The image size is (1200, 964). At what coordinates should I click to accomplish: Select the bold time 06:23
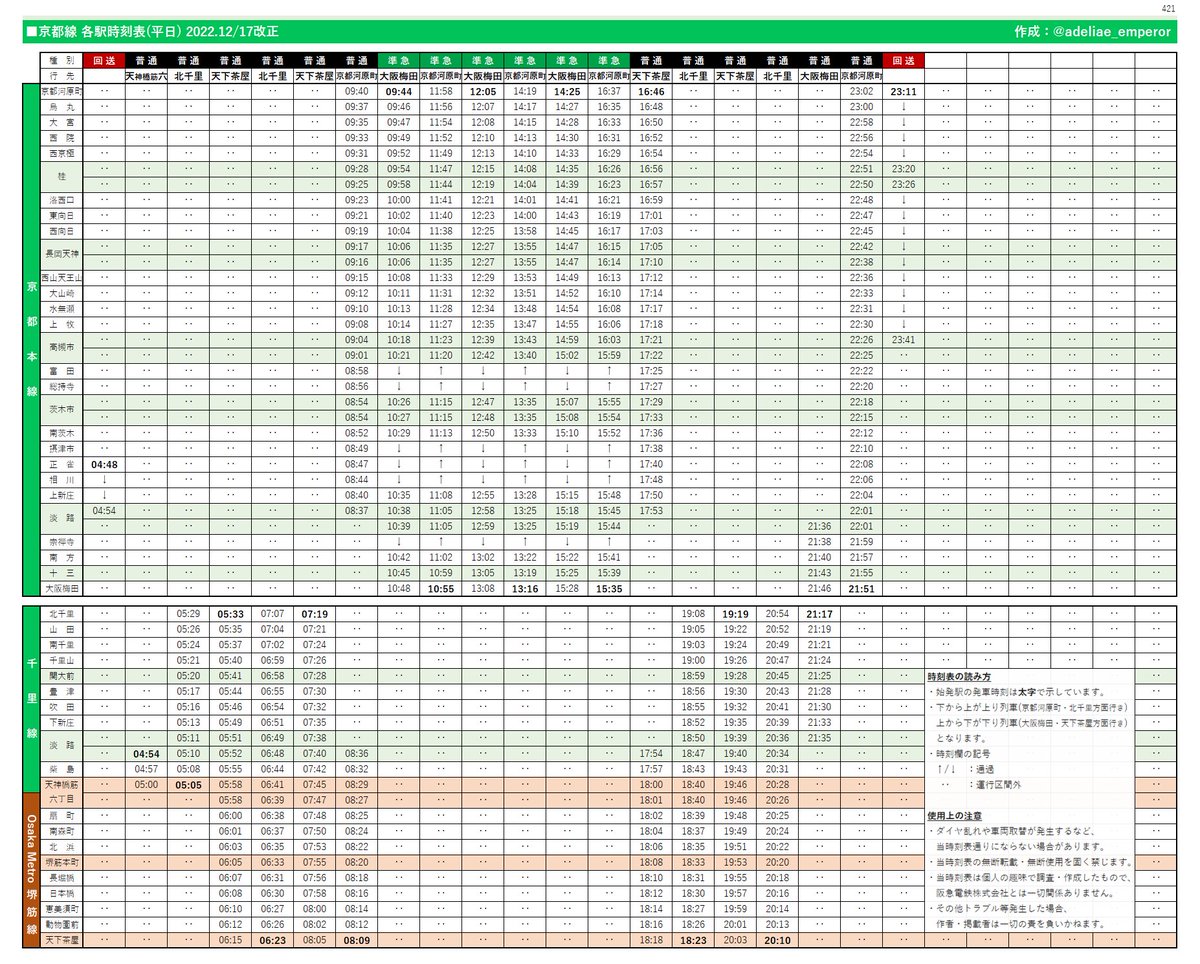[273, 940]
